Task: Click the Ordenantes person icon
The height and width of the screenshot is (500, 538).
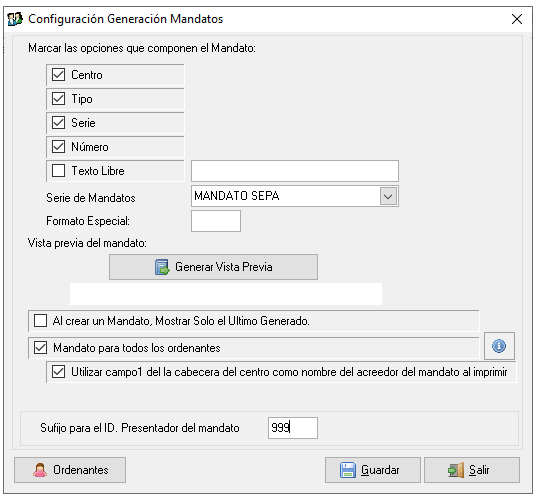Action: 40,470
